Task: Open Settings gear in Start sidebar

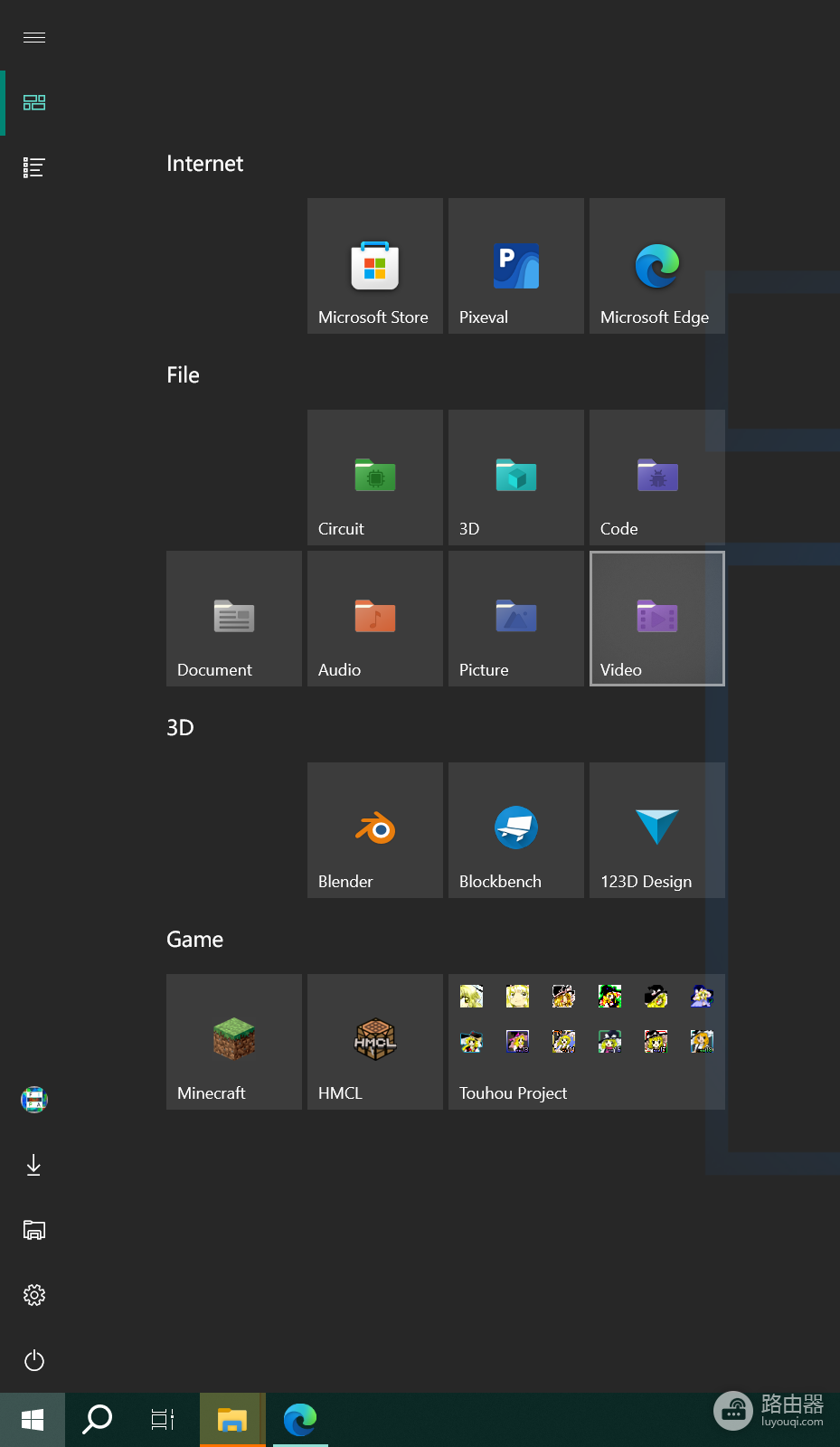Action: tap(34, 1295)
